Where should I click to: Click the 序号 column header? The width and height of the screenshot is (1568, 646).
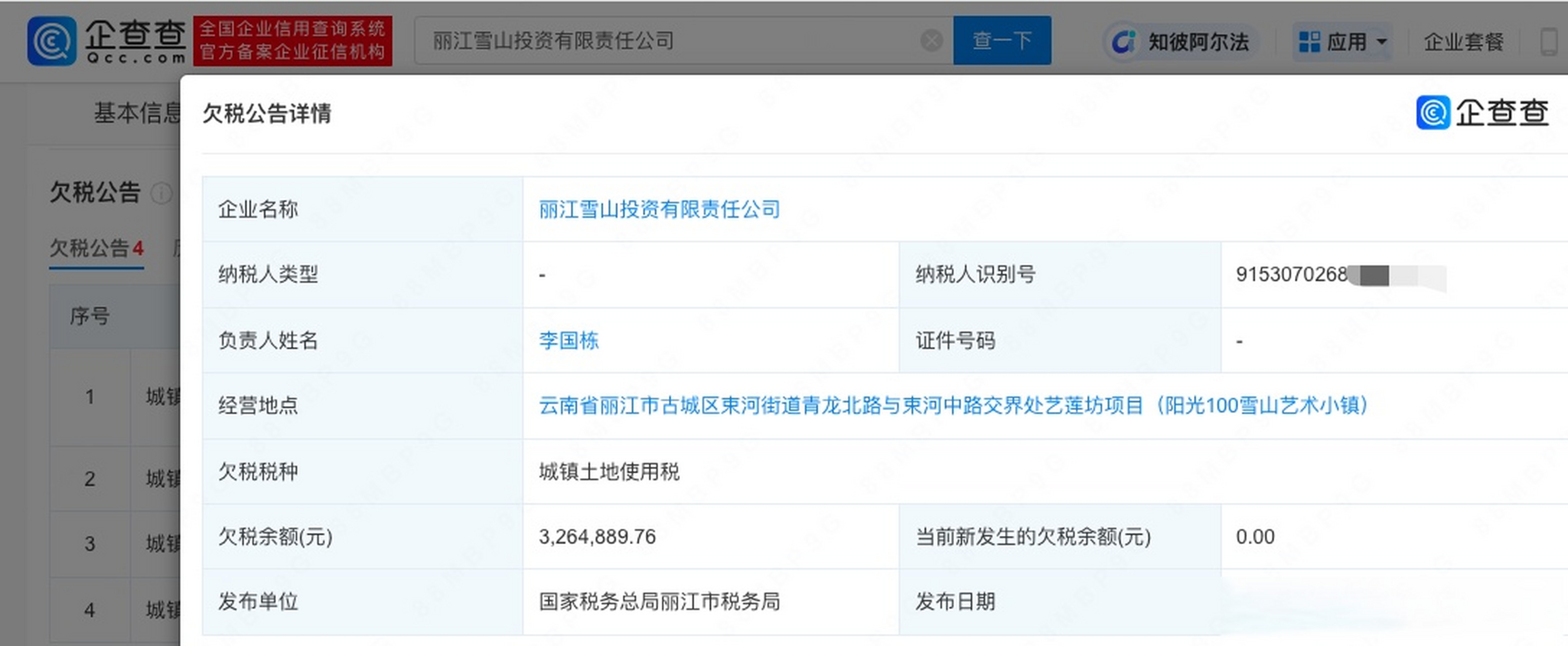pos(89,316)
